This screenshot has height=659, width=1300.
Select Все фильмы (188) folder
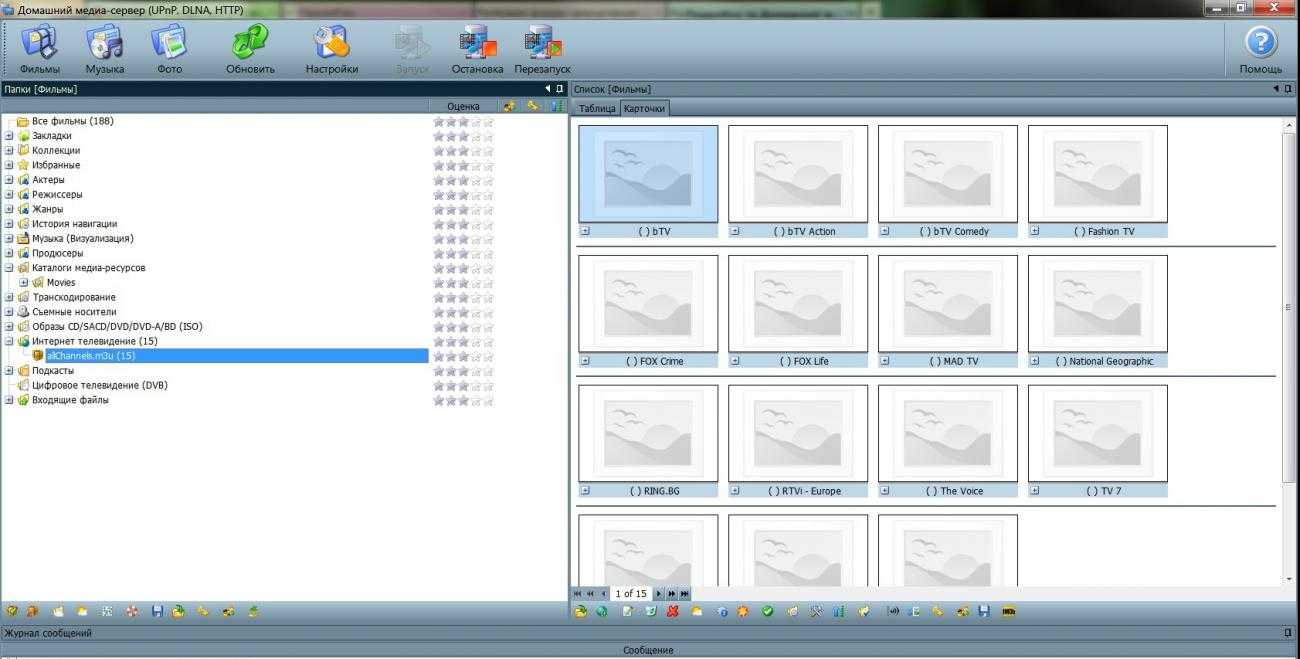click(x=72, y=121)
